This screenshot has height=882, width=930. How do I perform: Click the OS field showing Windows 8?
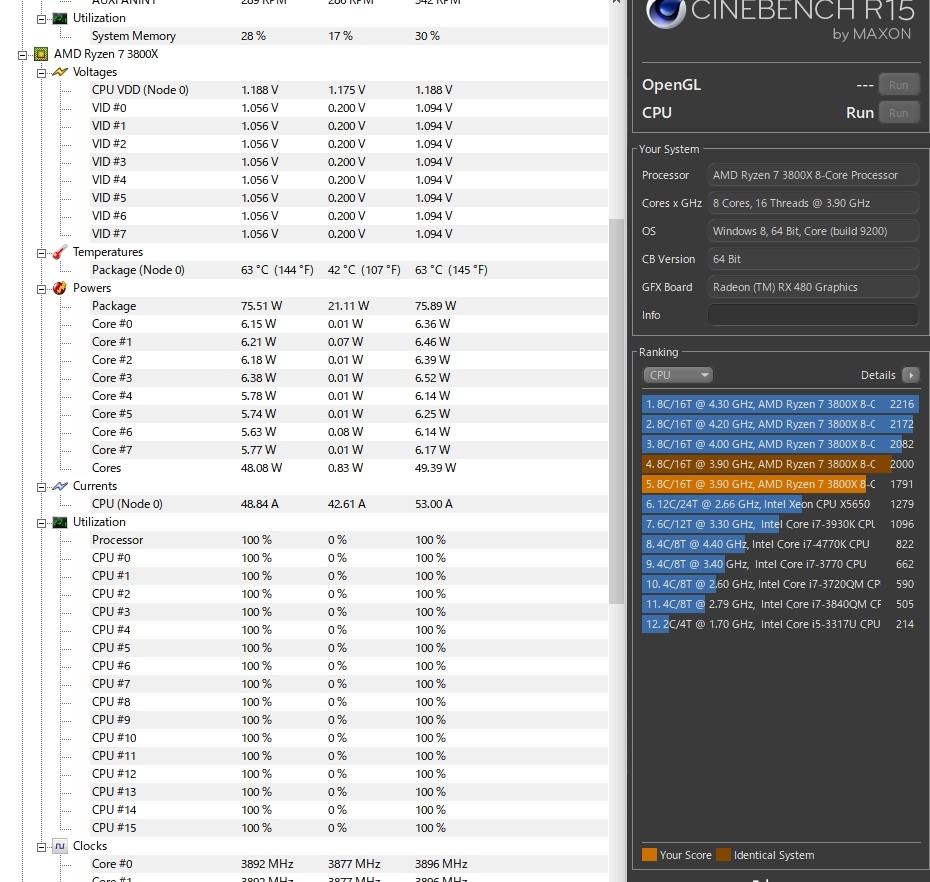pos(813,231)
